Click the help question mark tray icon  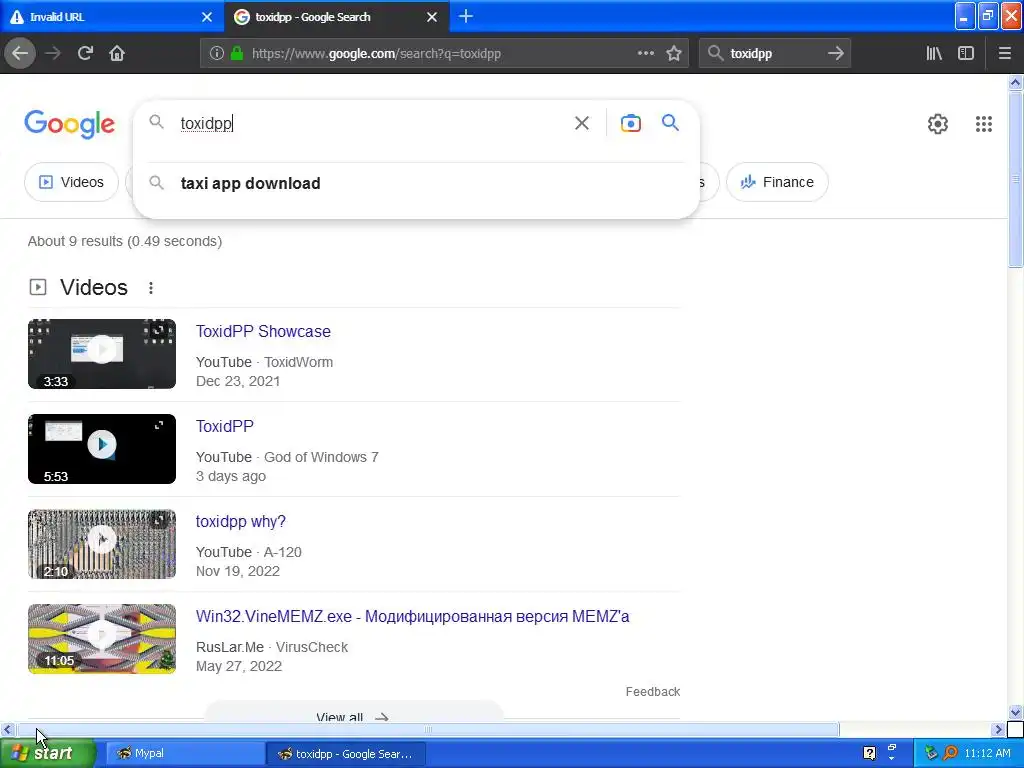click(869, 753)
